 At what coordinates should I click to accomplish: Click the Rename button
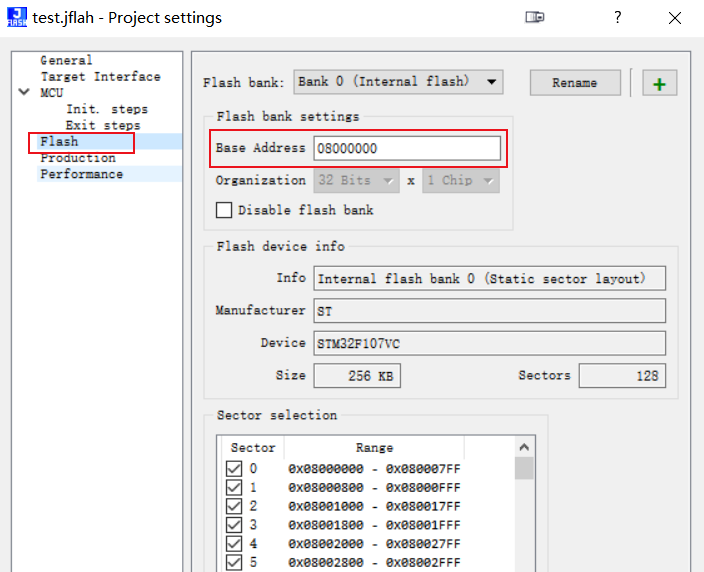[575, 83]
